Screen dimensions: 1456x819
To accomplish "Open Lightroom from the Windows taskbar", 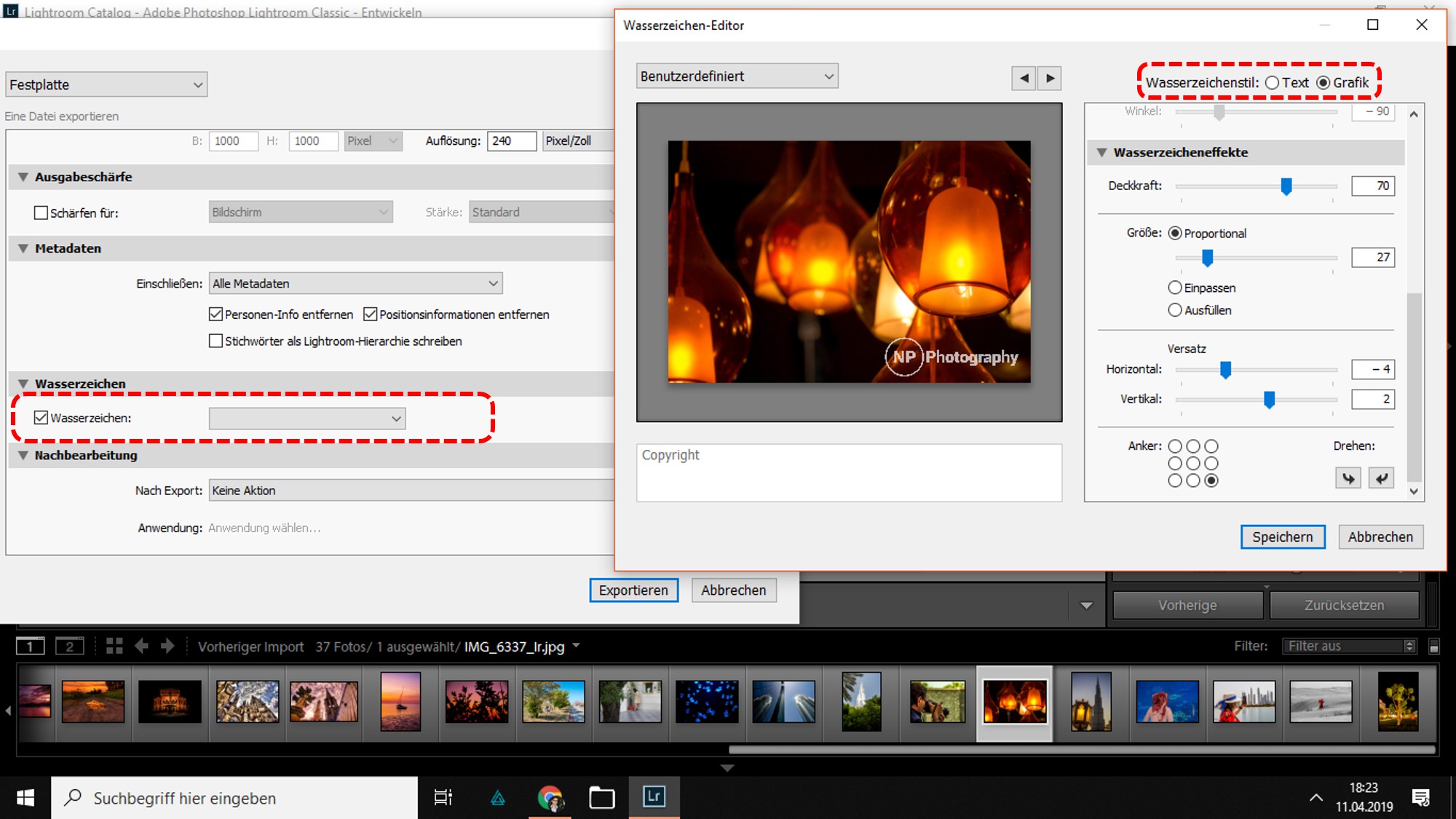I will tap(654, 797).
